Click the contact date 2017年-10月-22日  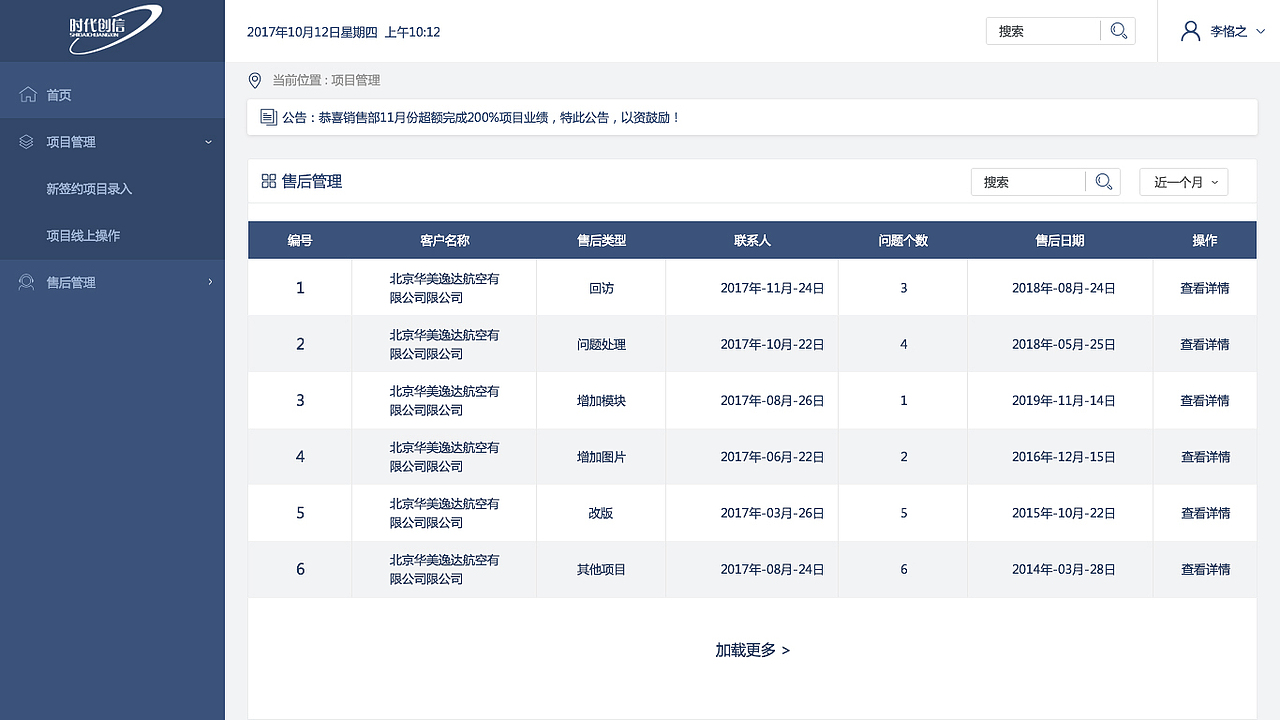[x=772, y=344]
